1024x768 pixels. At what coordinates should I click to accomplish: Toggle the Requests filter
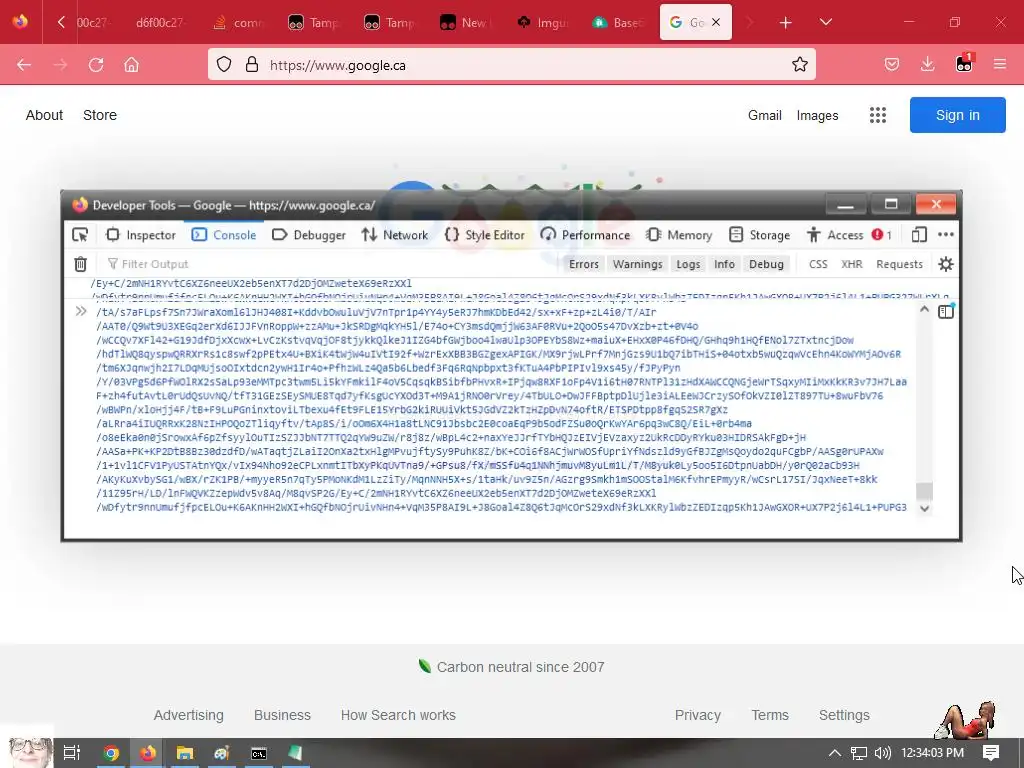pyautogui.click(x=899, y=264)
